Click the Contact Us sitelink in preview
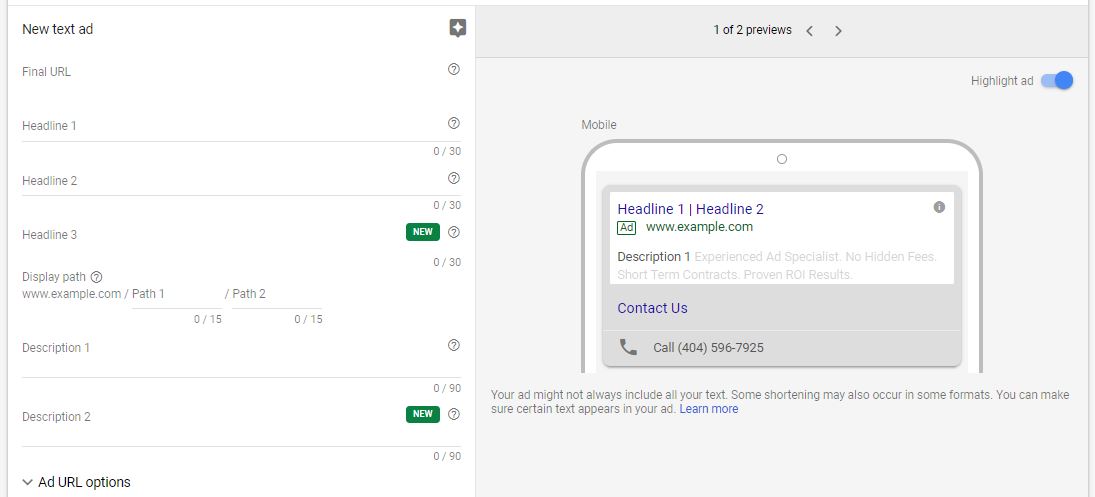The height and width of the screenshot is (497, 1095). click(652, 308)
